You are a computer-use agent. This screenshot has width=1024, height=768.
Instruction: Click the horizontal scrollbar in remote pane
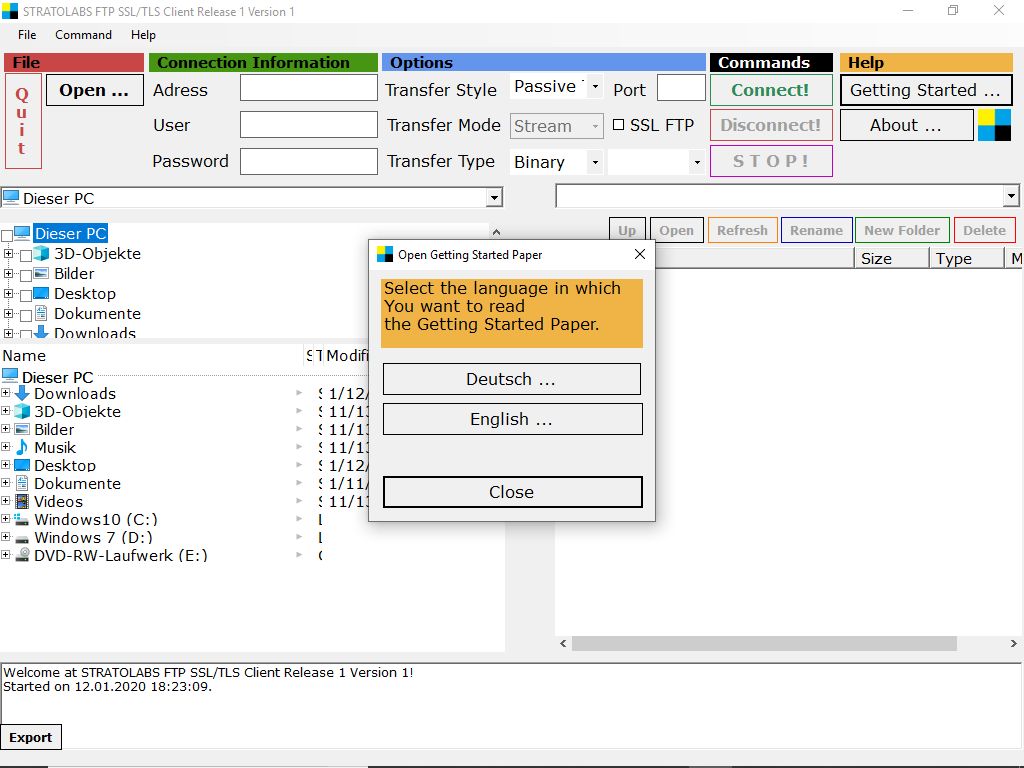pyautogui.click(x=764, y=644)
